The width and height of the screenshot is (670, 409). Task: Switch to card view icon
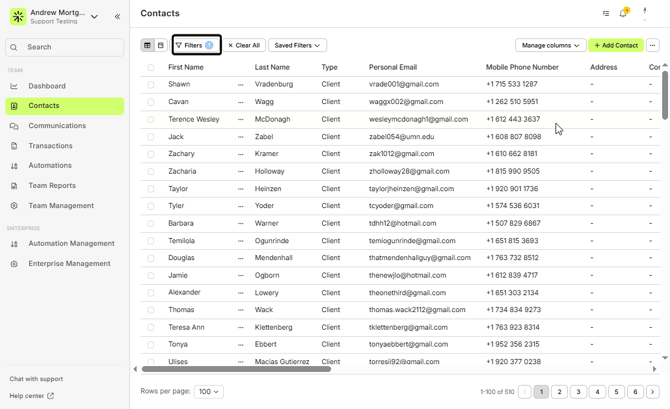[160, 45]
